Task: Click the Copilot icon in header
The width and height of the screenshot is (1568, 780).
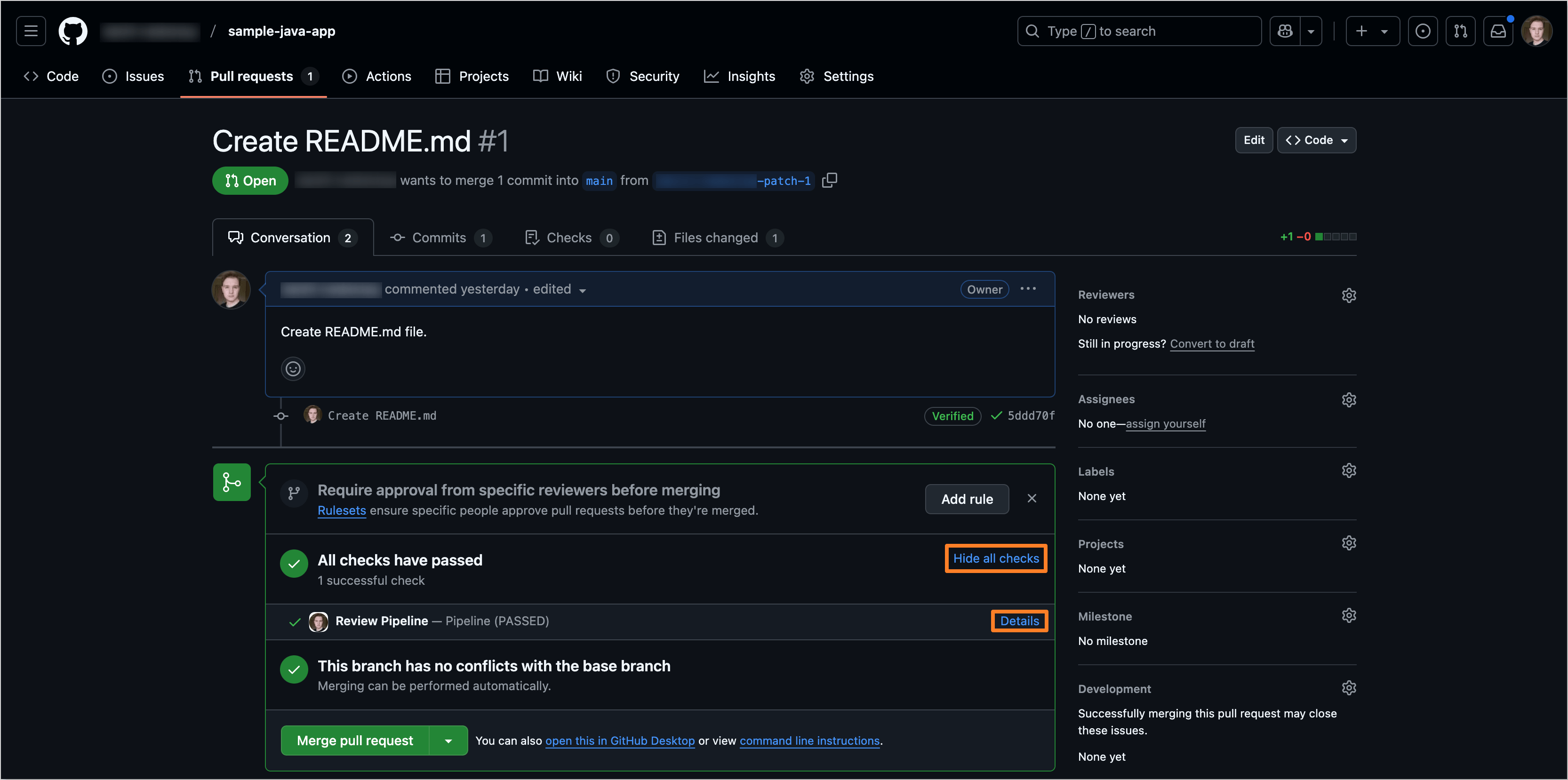Action: click(x=1285, y=31)
